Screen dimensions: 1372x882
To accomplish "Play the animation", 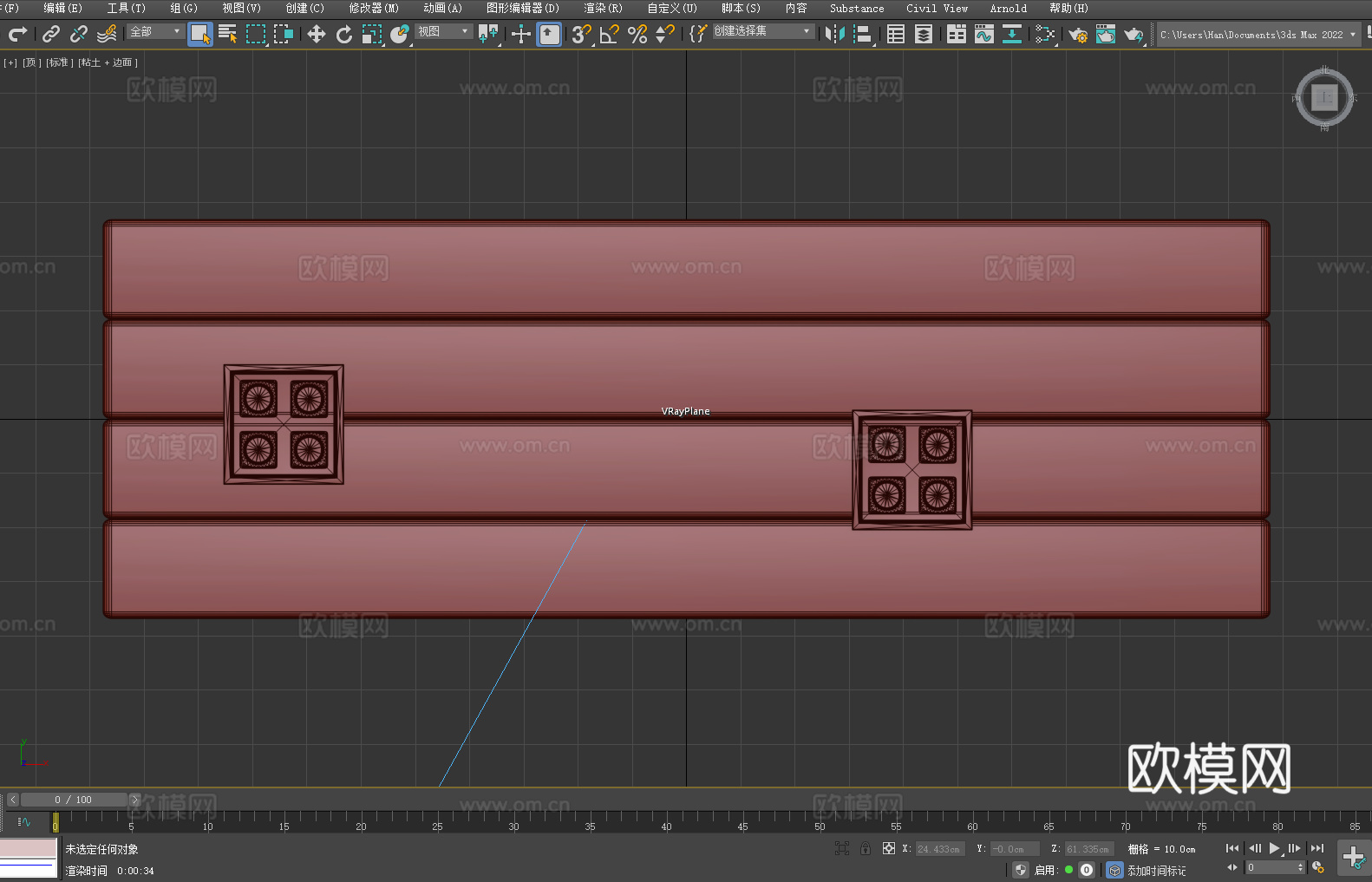I will pyautogui.click(x=1274, y=848).
